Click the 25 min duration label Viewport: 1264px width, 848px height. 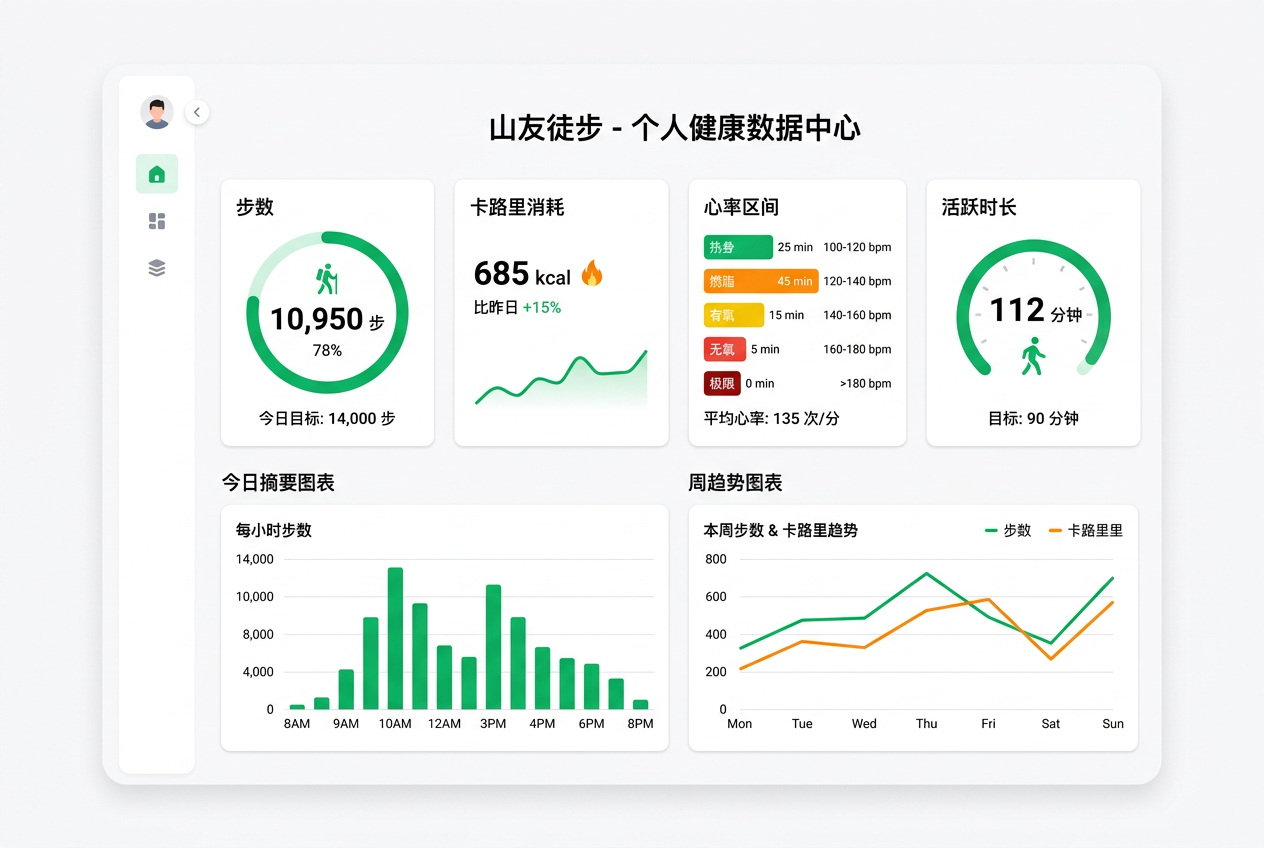coord(795,247)
